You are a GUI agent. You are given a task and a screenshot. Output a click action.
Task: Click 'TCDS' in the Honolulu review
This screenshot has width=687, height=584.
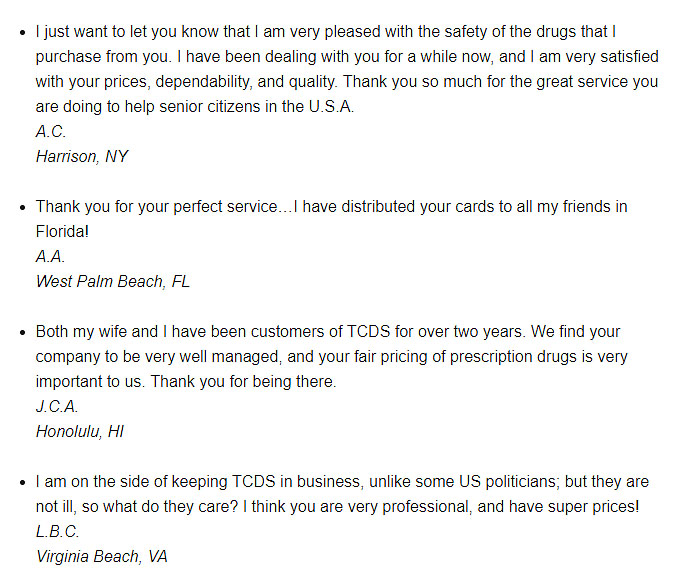point(368,332)
